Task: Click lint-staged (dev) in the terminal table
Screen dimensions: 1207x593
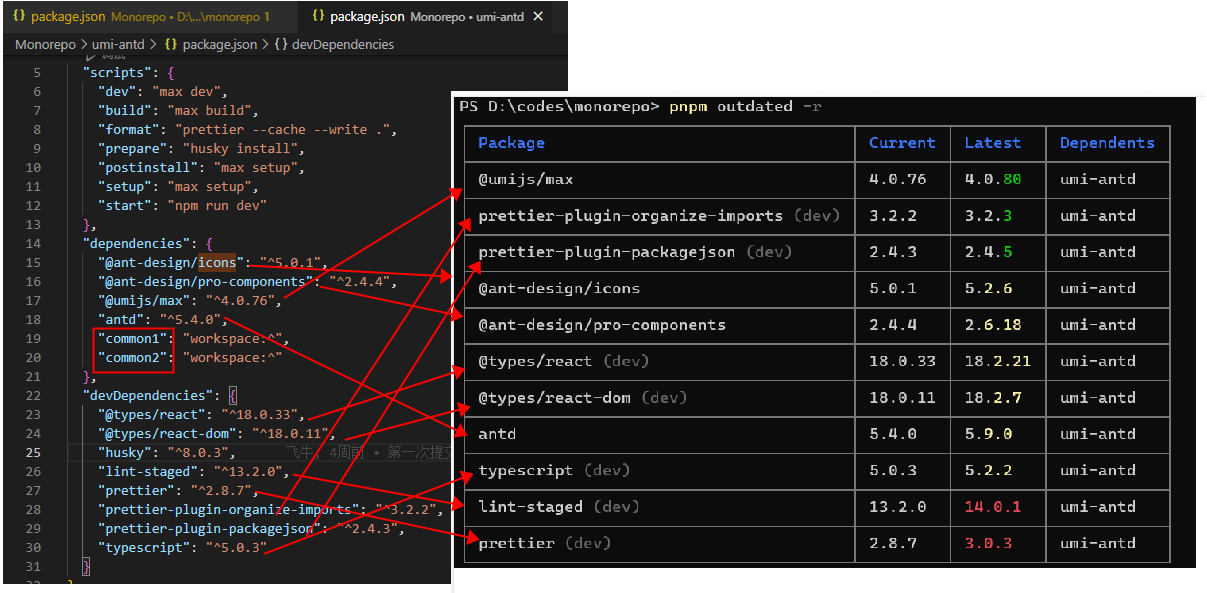Action: click(559, 506)
